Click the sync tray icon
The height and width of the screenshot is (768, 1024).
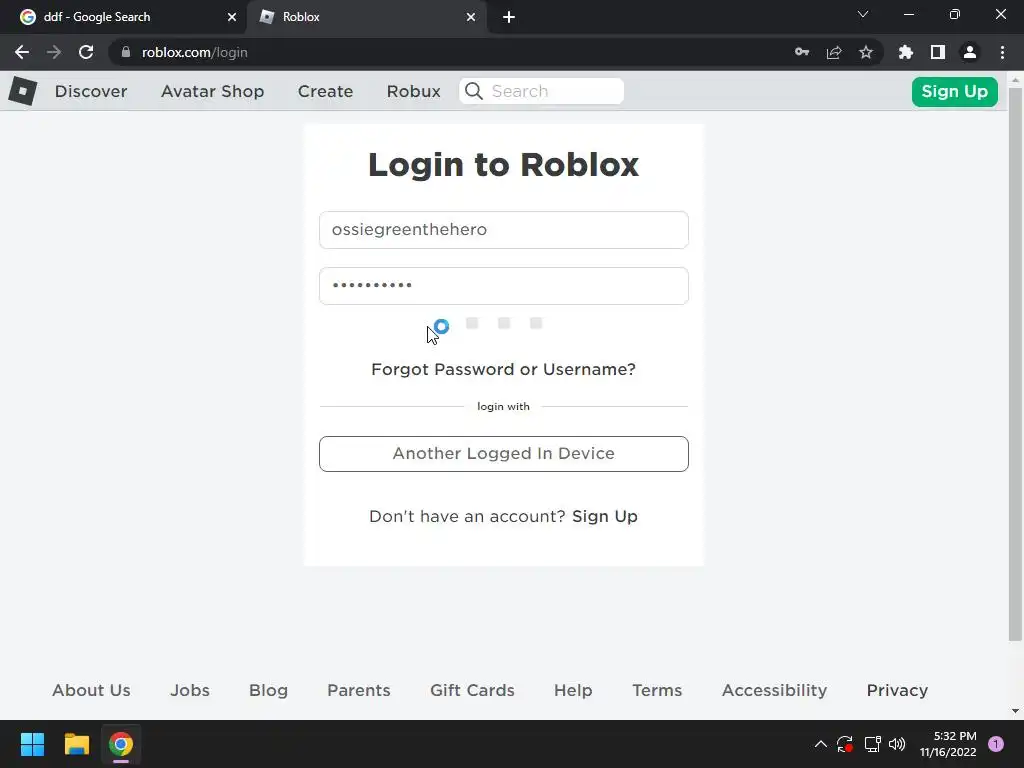845,744
